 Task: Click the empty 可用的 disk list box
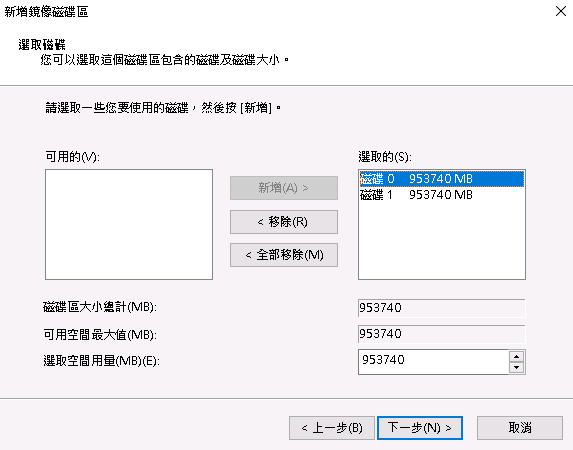129,224
